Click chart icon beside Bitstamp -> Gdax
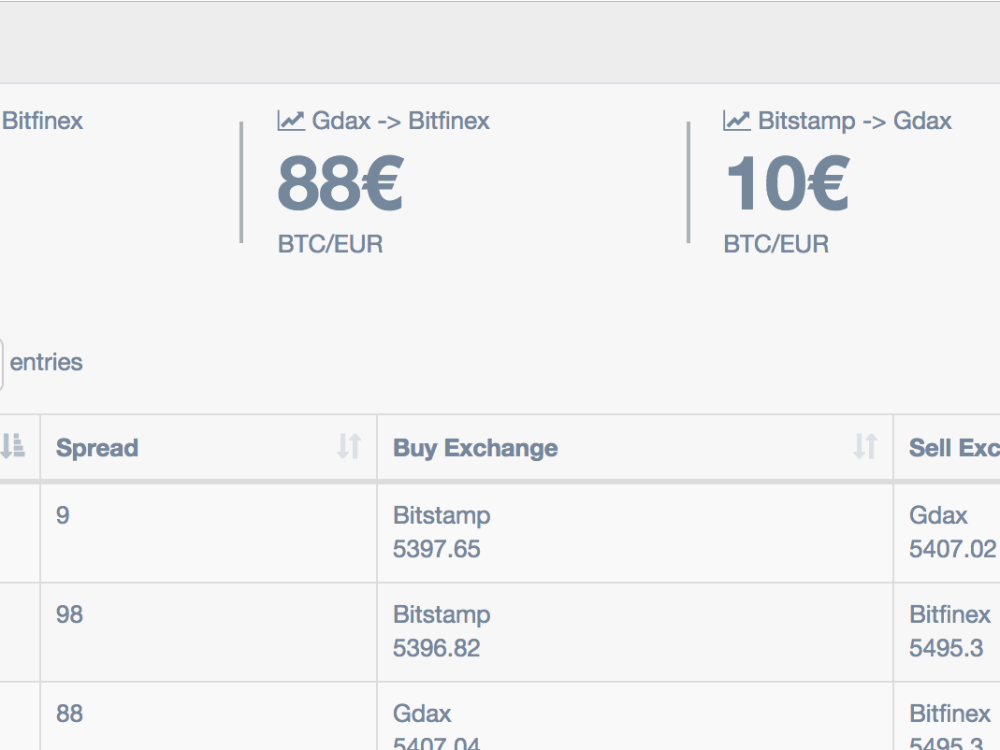Image resolution: width=1000 pixels, height=750 pixels. (737, 121)
